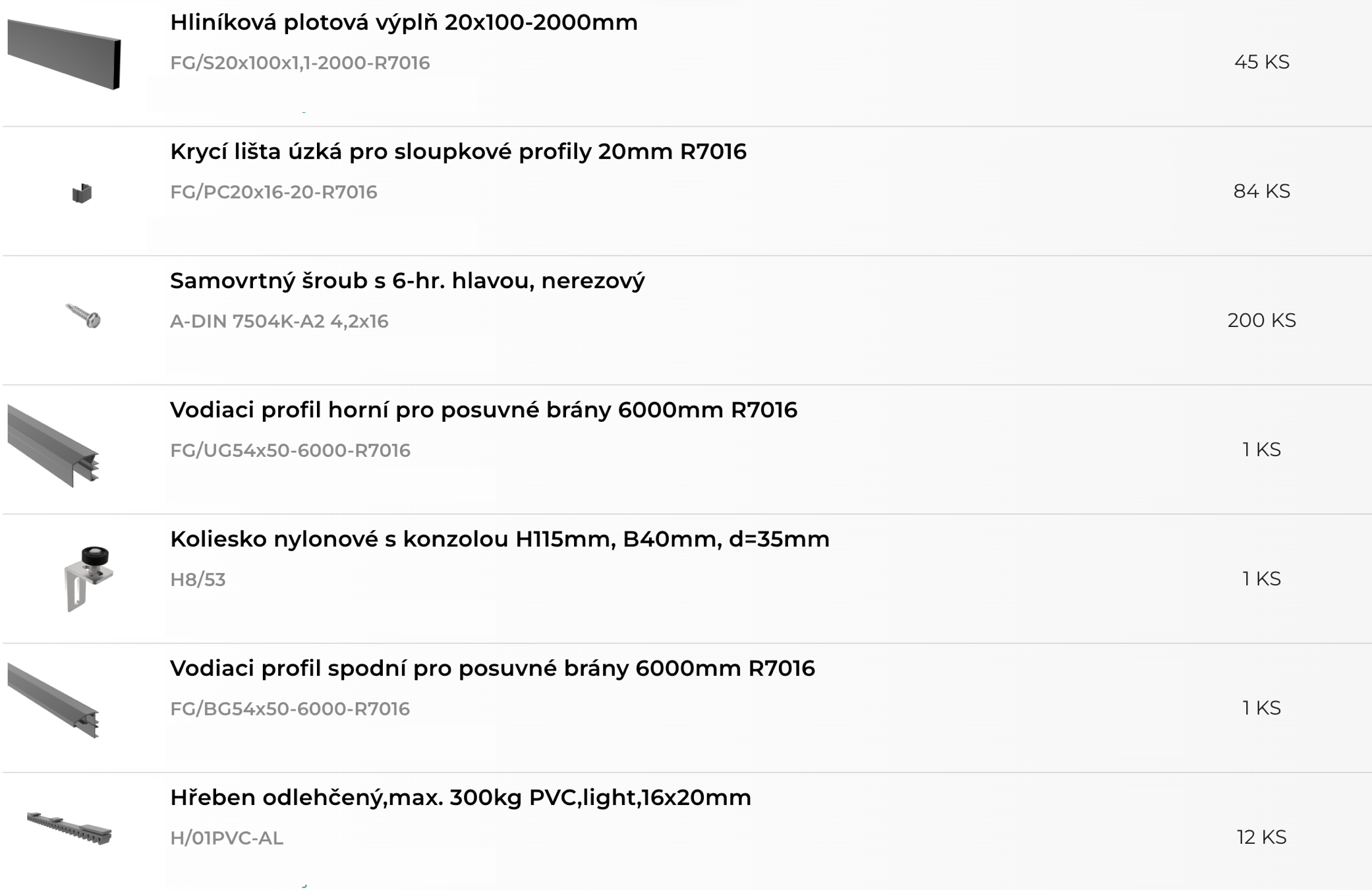1372x890 pixels.
Task: Click the 45 KS quantity
Action: click(1261, 62)
